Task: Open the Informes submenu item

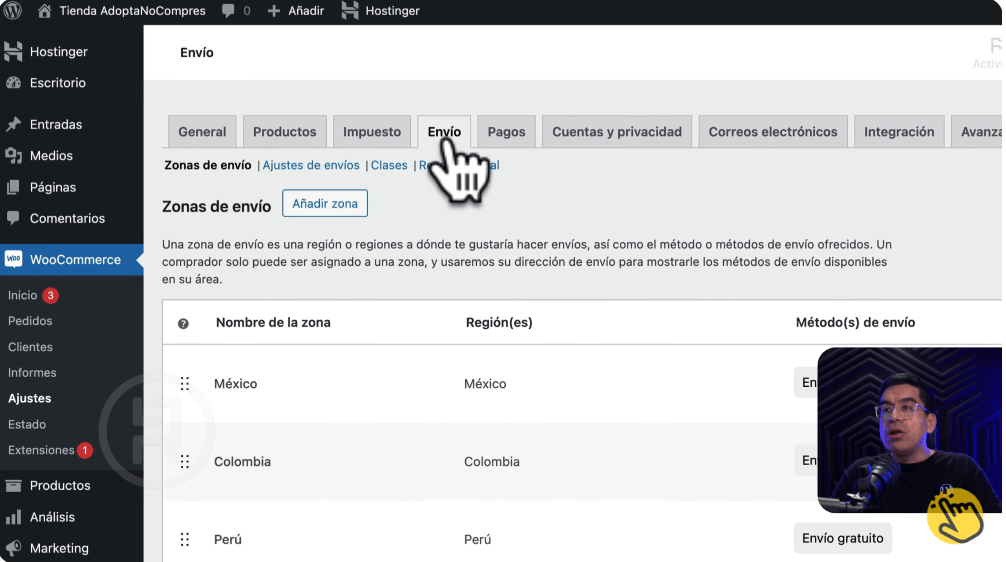Action: (32, 373)
